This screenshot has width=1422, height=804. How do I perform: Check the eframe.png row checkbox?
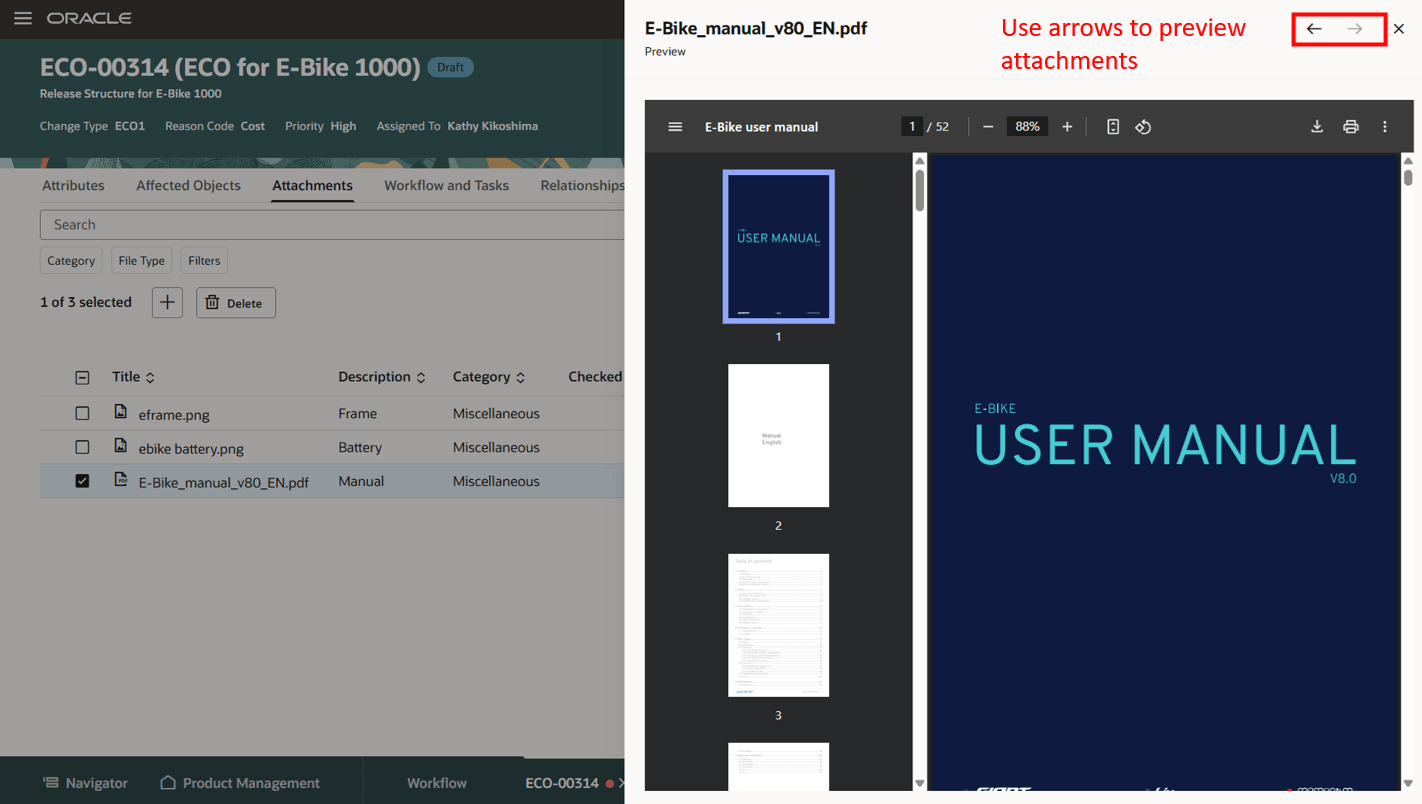82,413
